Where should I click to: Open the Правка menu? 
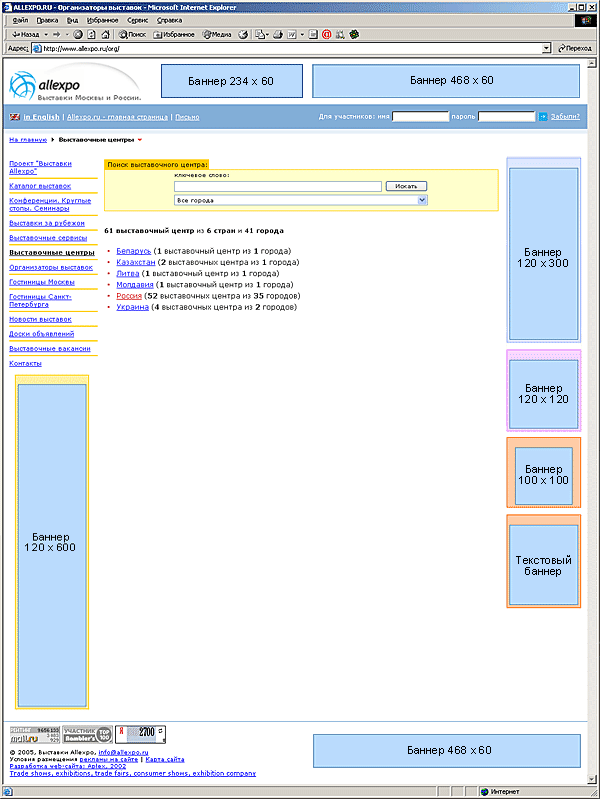[x=47, y=20]
